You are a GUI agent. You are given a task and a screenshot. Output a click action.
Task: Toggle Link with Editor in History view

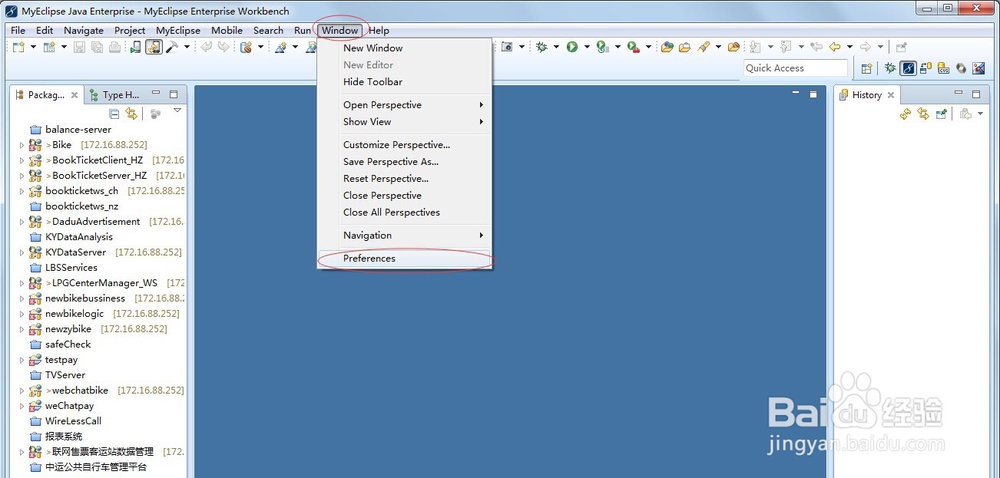923,113
